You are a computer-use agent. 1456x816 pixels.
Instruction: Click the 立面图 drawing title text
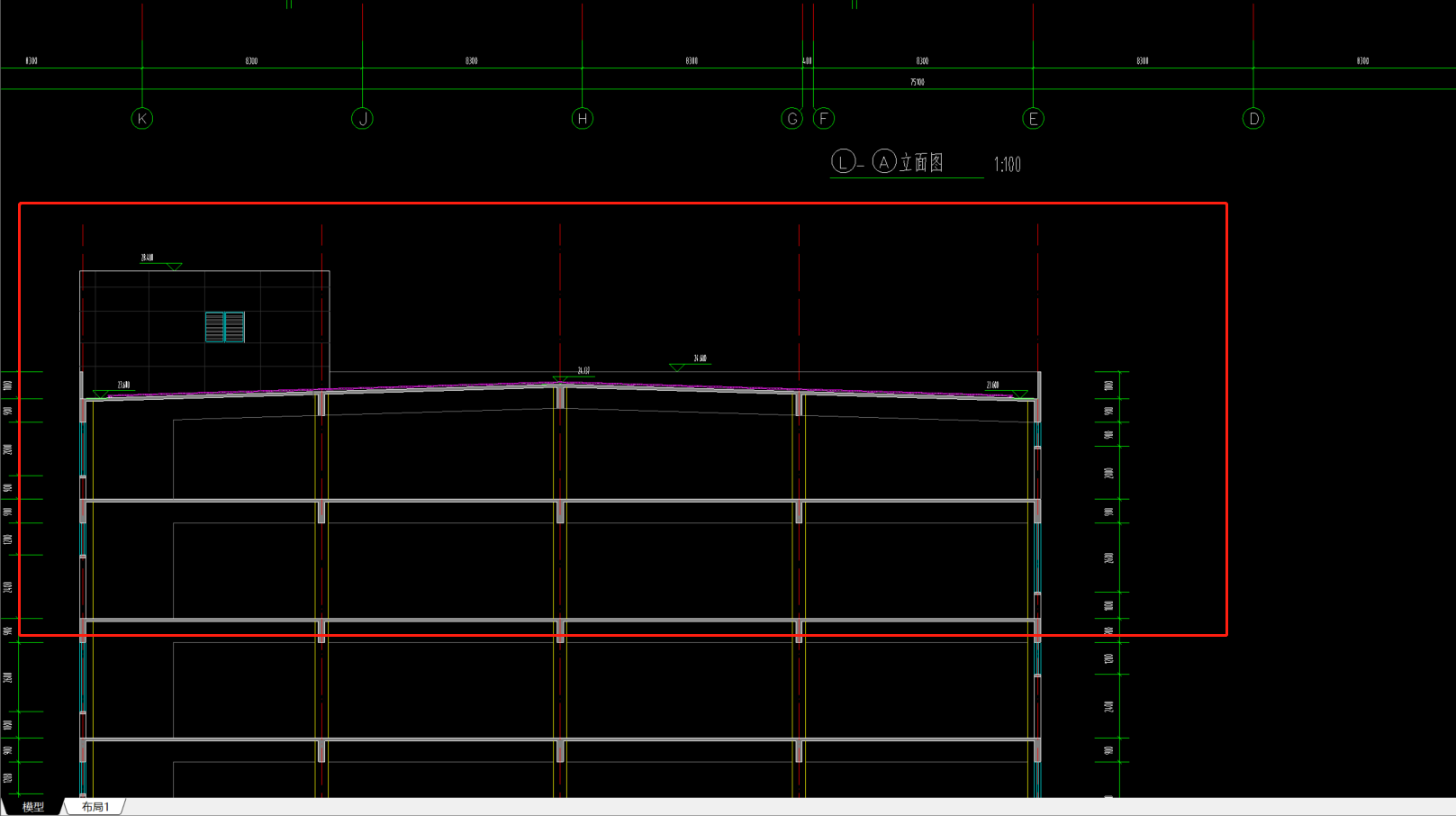pos(921,163)
